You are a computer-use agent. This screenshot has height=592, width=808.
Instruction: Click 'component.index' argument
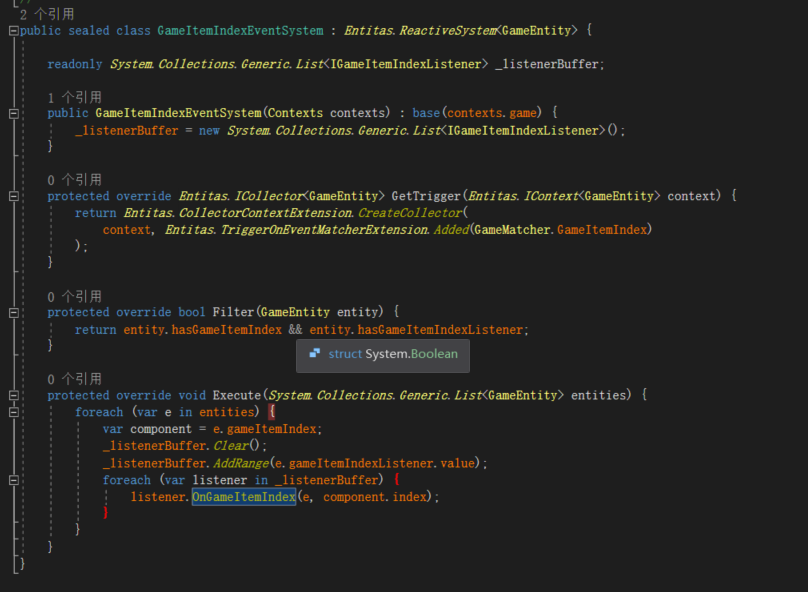click(375, 497)
